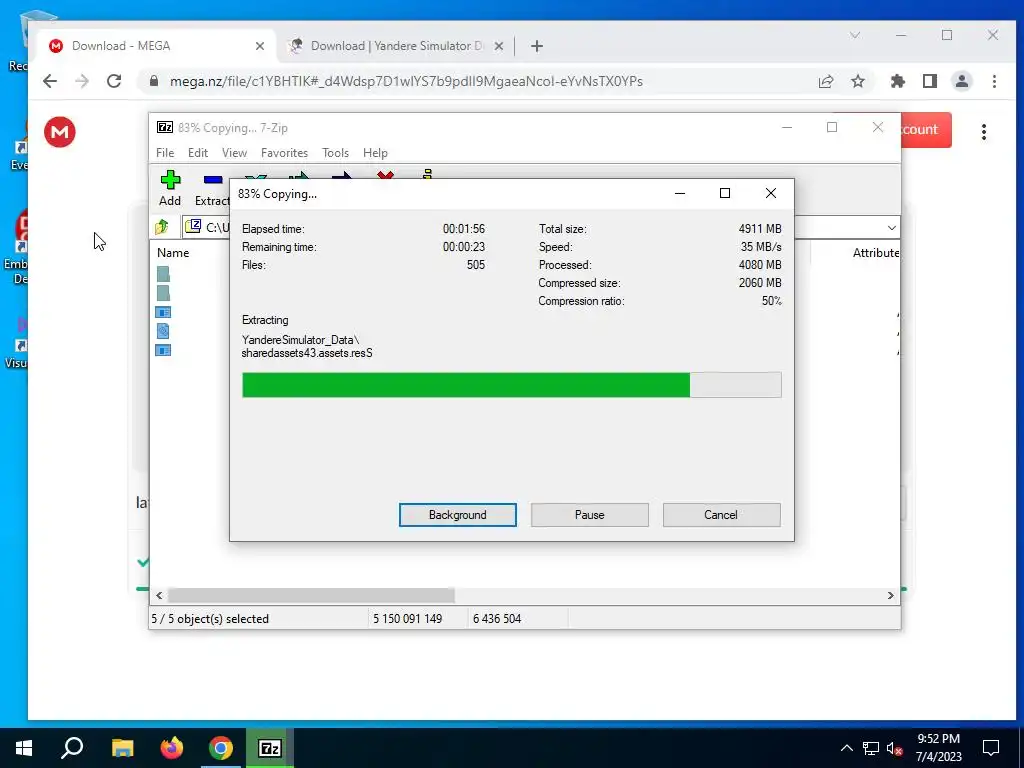
Task: Open Chrome profile avatar icon
Action: (x=962, y=81)
